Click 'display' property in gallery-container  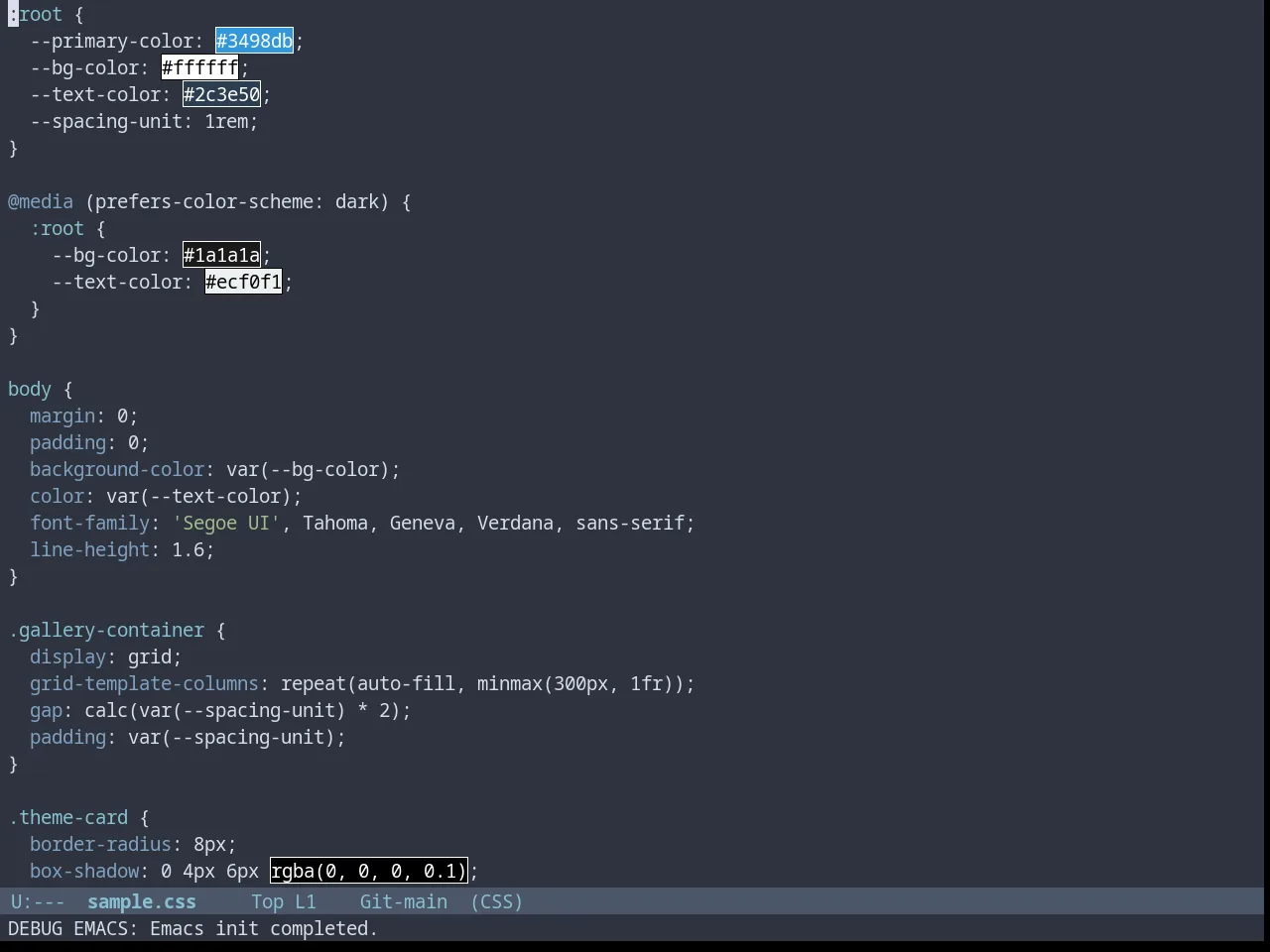pyautogui.click(x=67, y=656)
